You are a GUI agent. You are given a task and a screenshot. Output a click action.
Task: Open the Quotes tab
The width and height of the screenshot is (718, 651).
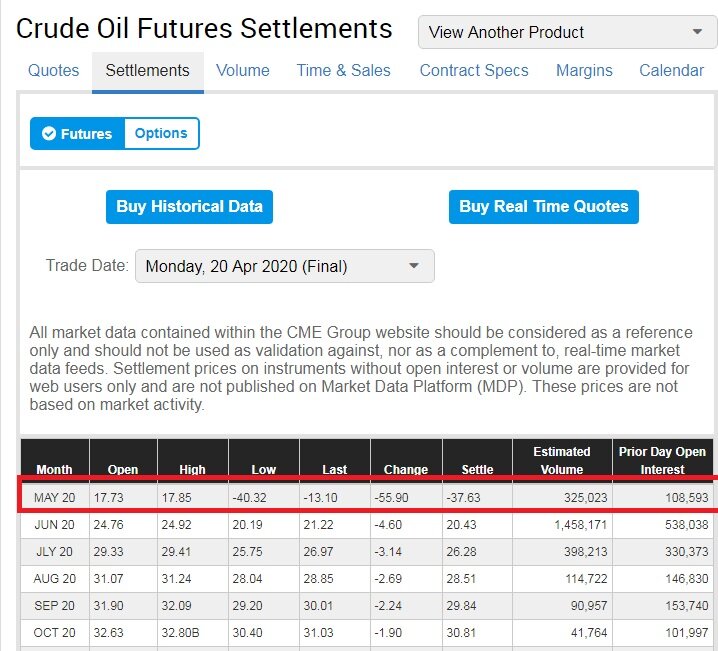click(x=54, y=70)
